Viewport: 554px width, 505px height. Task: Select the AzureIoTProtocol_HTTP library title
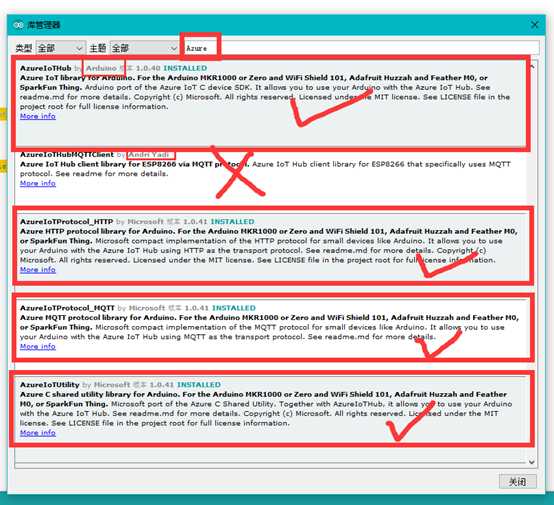66,222
